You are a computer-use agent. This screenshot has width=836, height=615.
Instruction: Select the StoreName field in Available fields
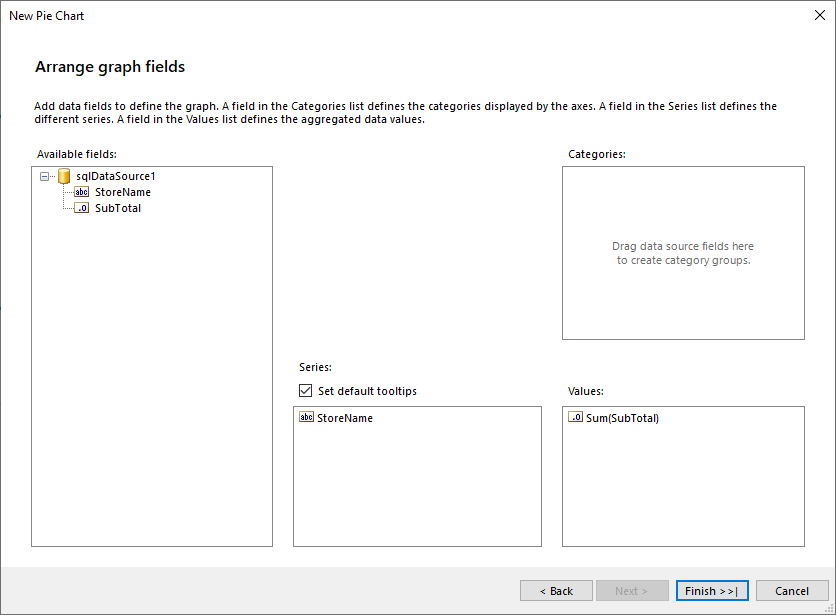[x=123, y=192]
